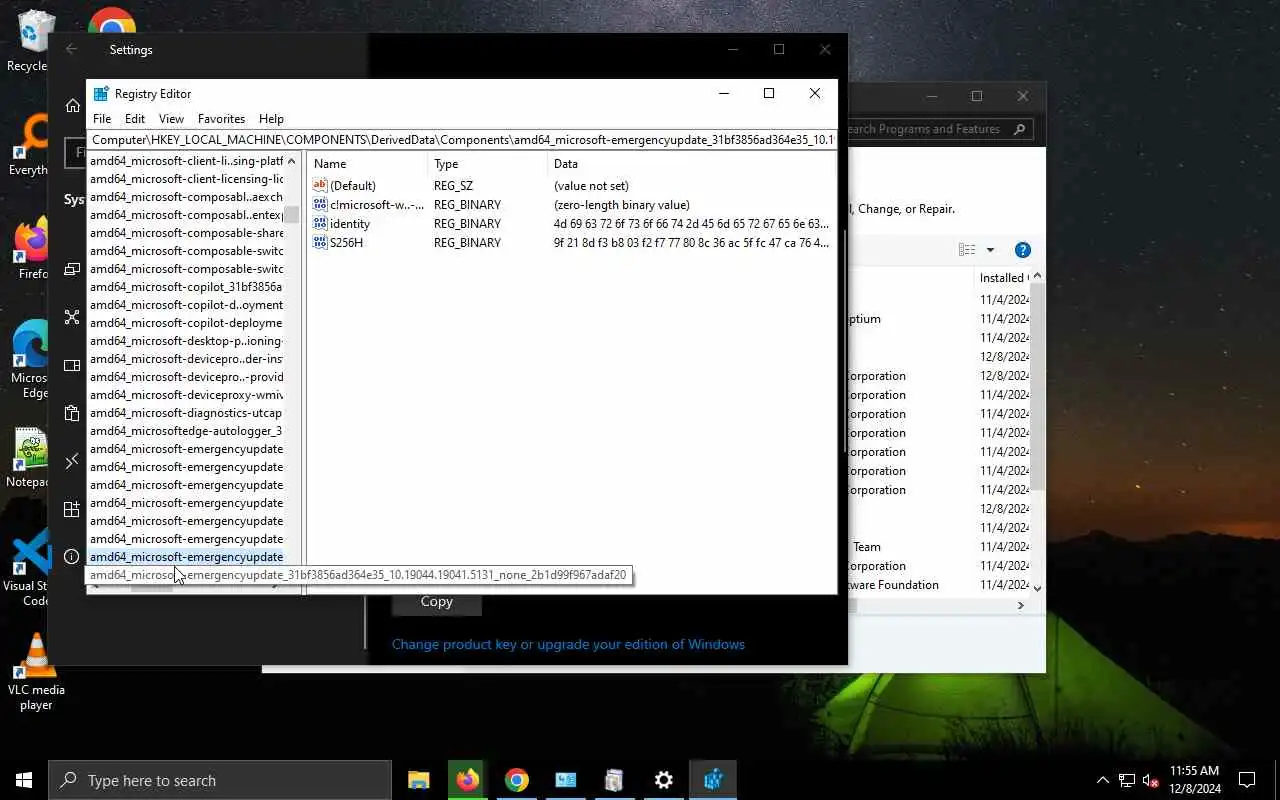Click the registry tree scroll up arrow
This screenshot has height=800, width=1280.
pos(291,161)
